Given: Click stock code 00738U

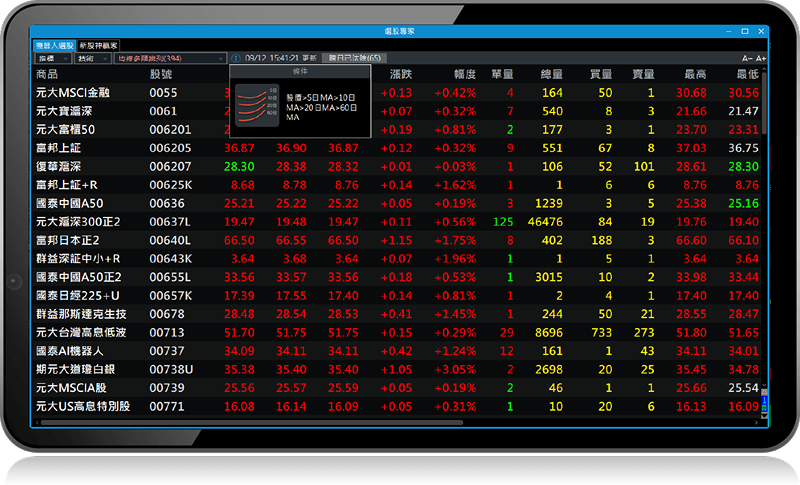Looking at the screenshot, I should tap(171, 369).
